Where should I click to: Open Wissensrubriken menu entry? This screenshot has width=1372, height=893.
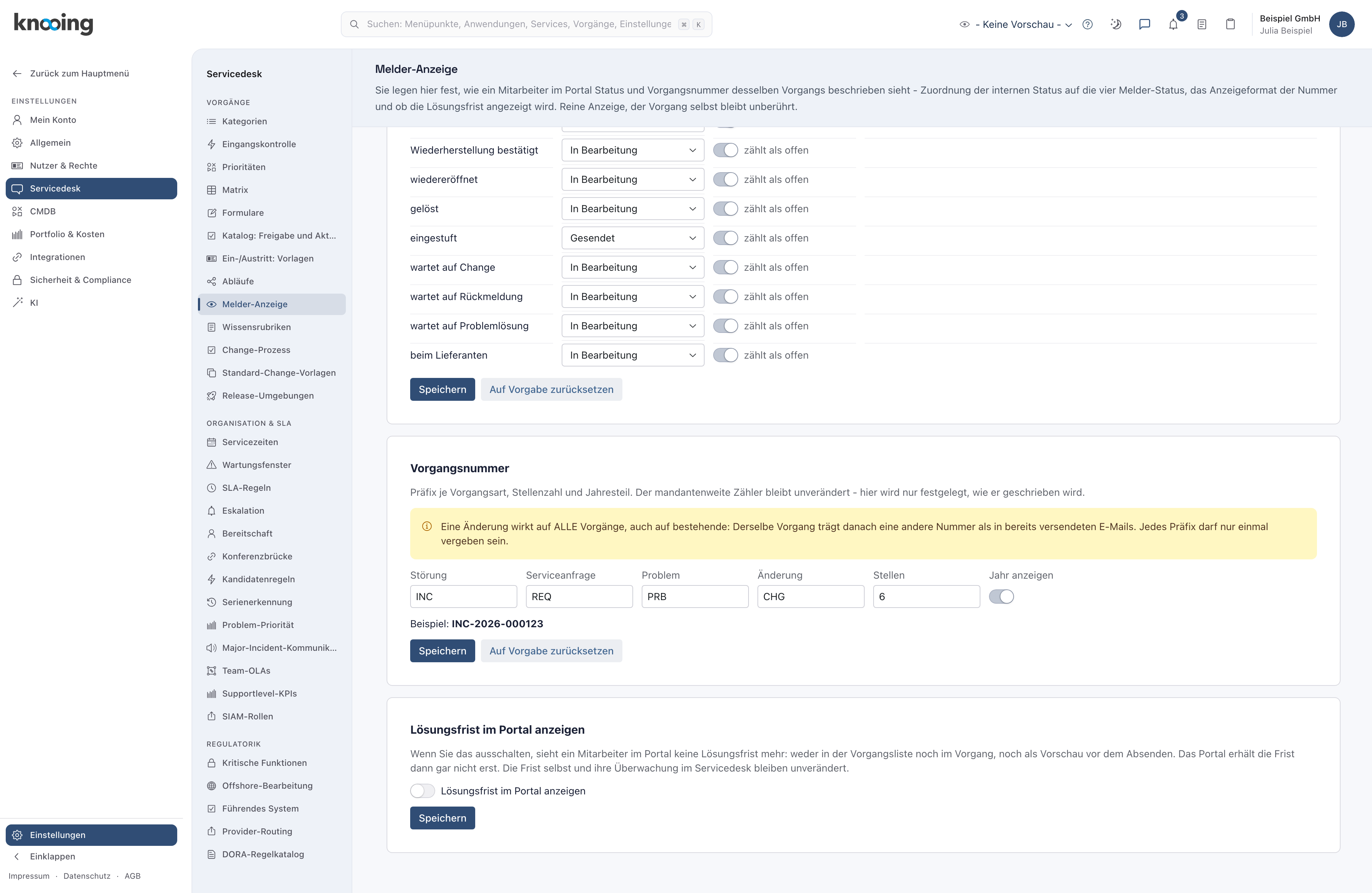272,327
